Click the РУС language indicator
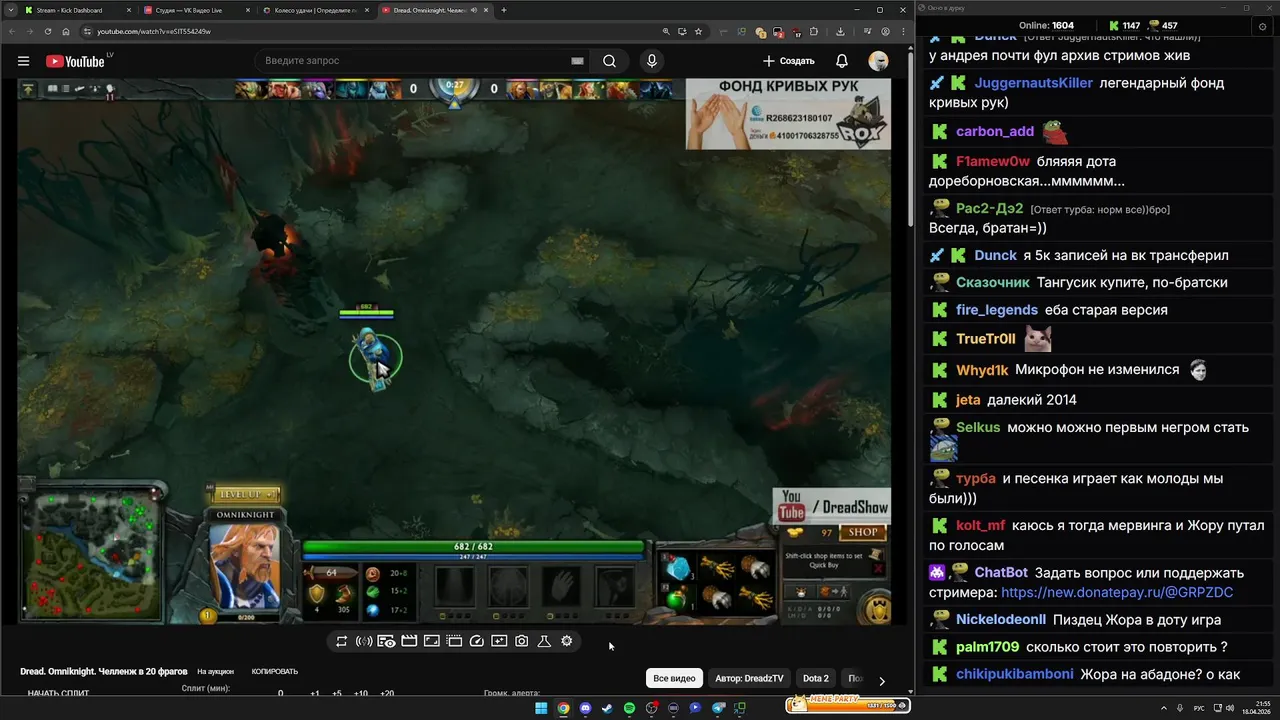 tap(1199, 708)
